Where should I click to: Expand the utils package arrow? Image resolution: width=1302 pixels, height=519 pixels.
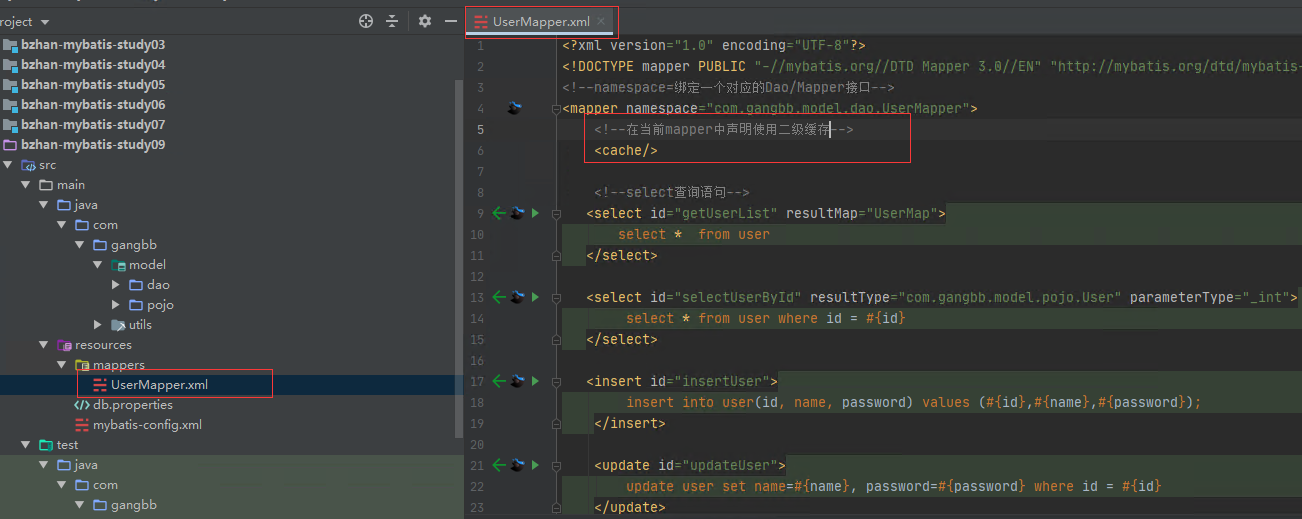click(x=98, y=325)
